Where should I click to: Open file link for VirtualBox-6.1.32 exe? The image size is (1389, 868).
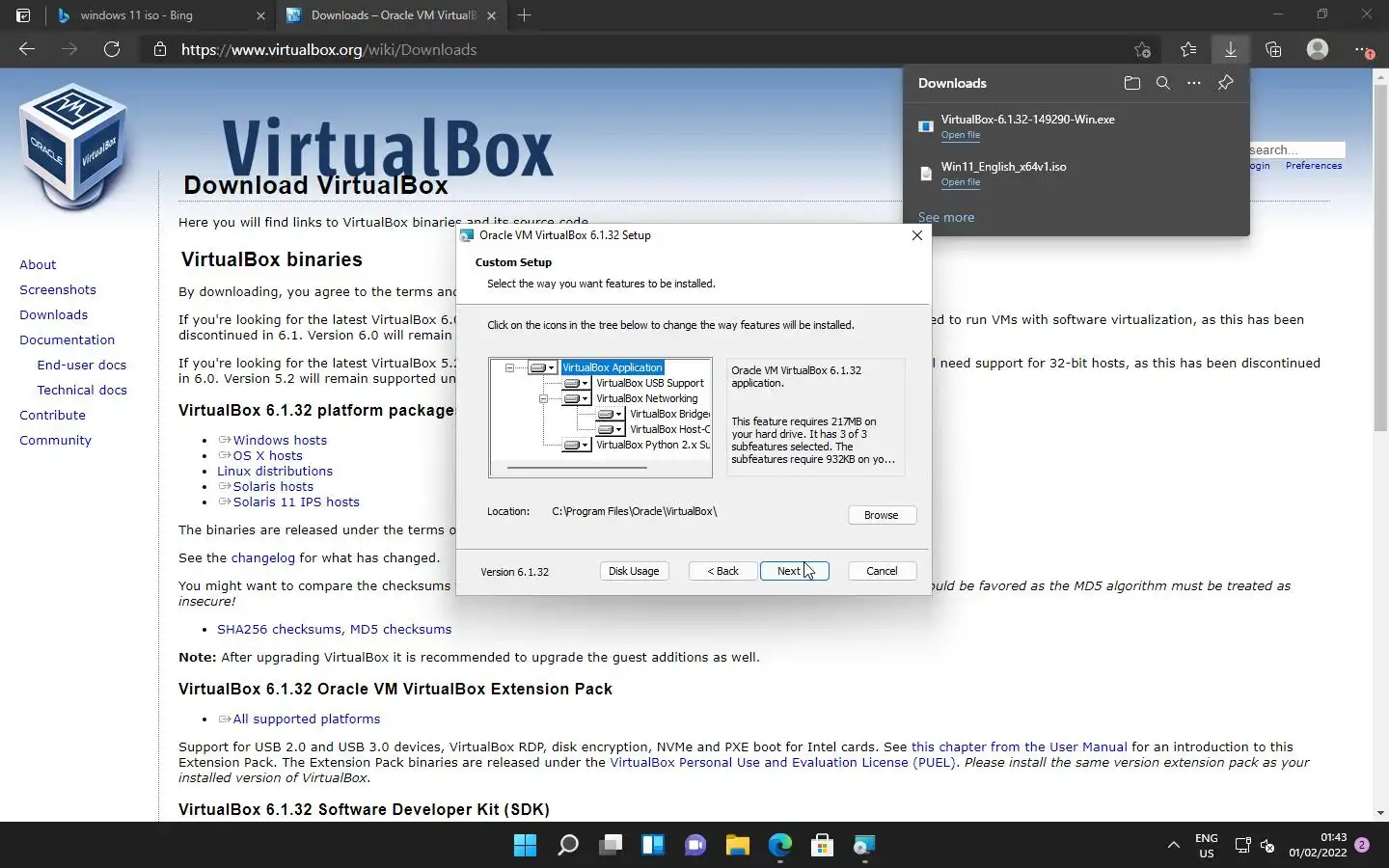[x=961, y=135]
